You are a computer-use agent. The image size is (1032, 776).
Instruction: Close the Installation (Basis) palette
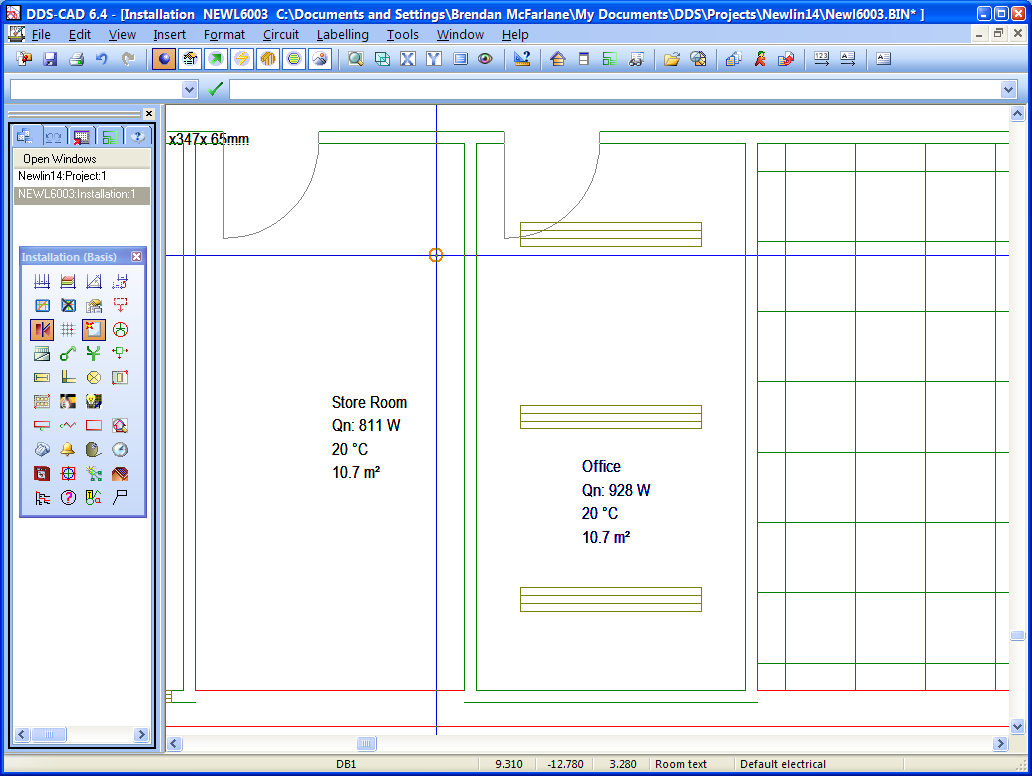[137, 257]
